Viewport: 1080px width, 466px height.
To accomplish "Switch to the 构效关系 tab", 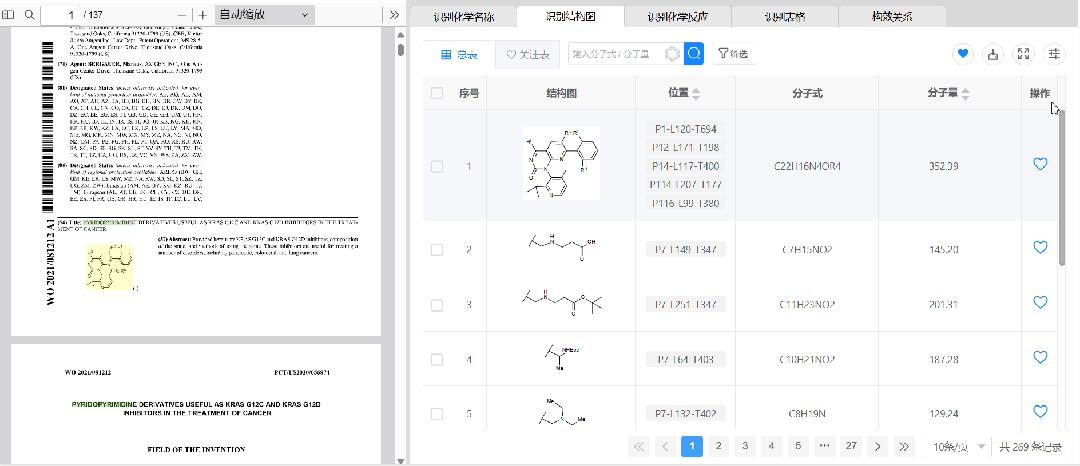I will point(893,18).
